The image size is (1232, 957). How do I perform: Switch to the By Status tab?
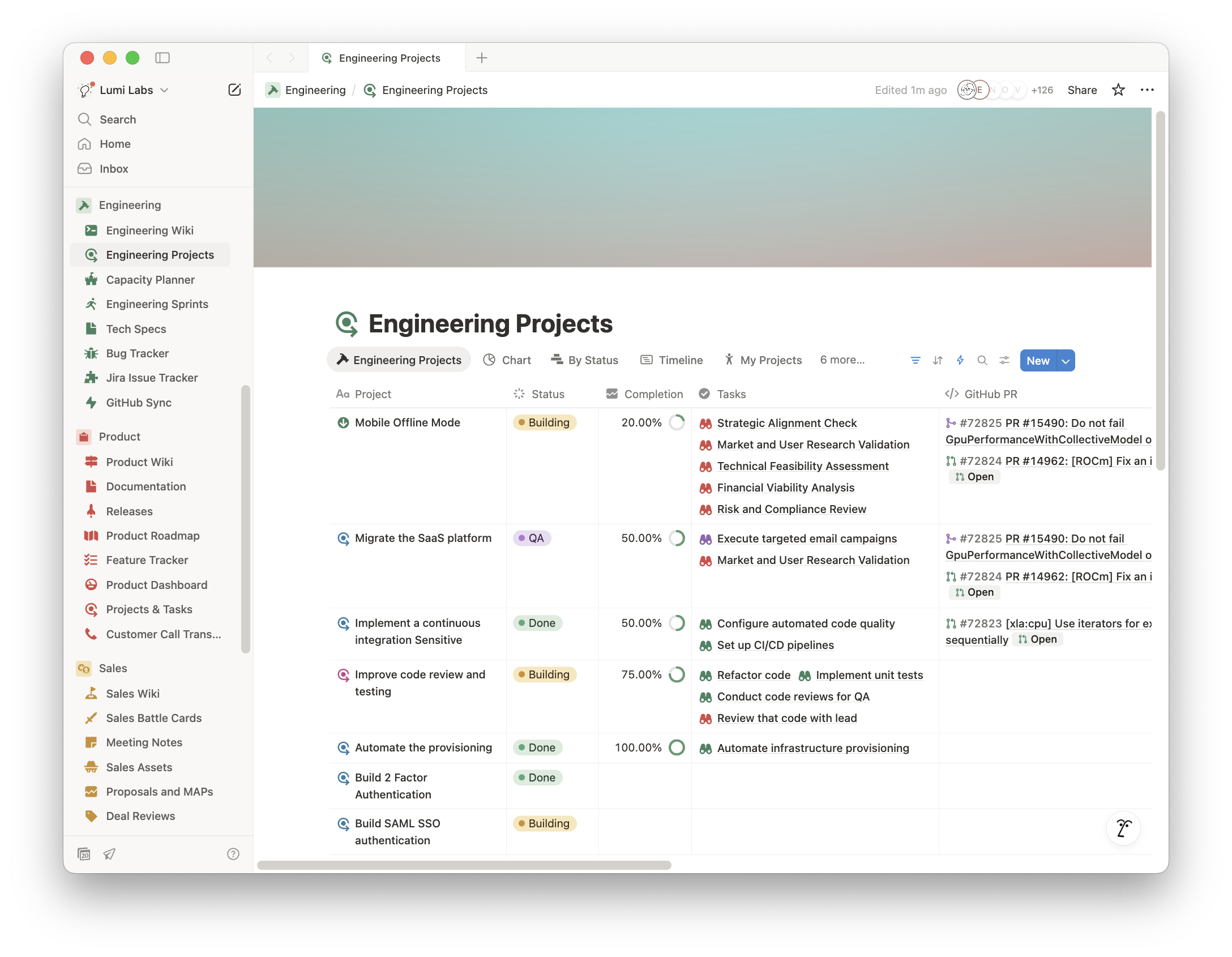[x=584, y=360]
